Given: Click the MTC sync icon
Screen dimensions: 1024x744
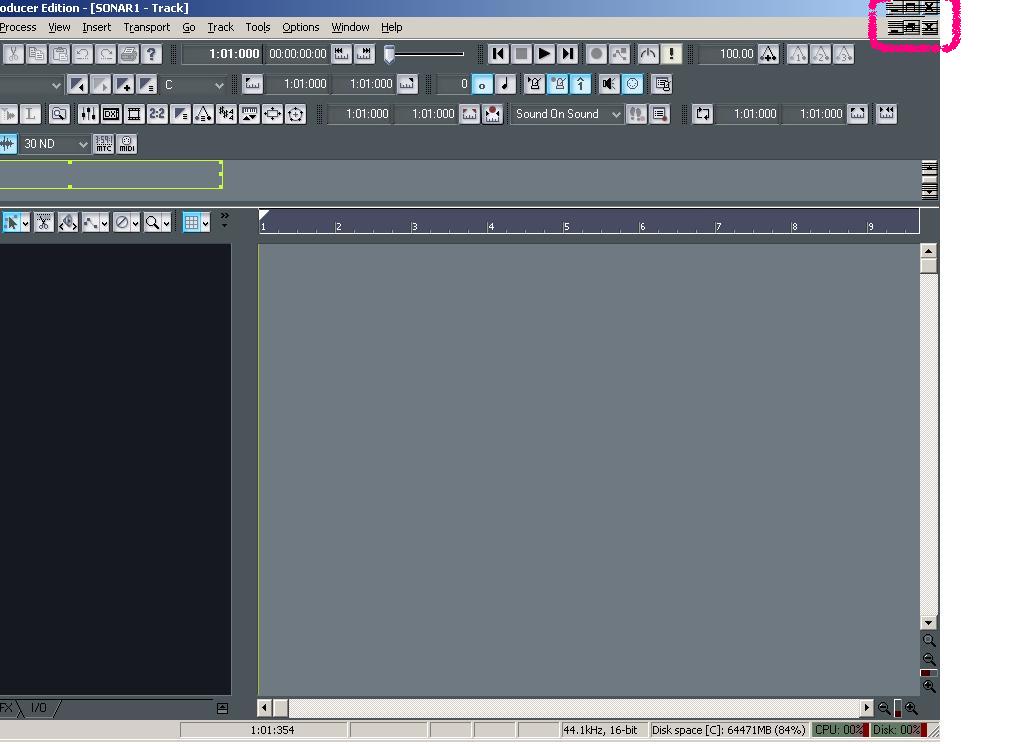Looking at the screenshot, I should pyautogui.click(x=104, y=144).
